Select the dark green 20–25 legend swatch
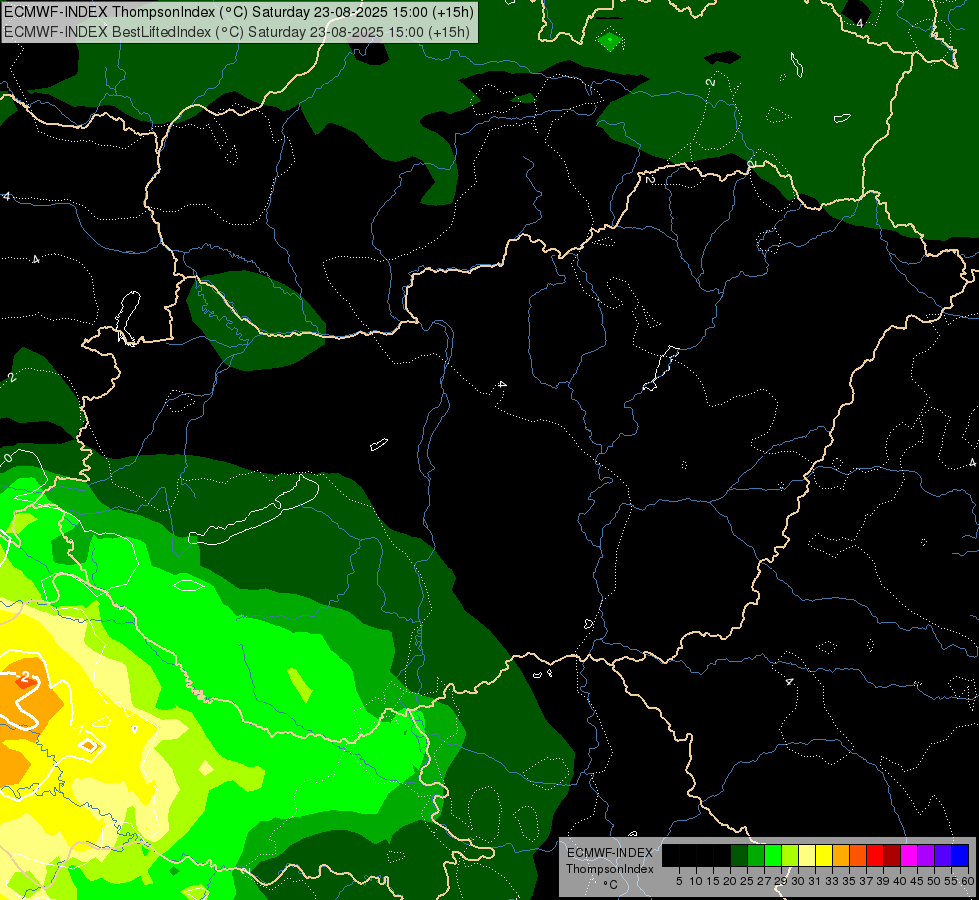 coord(739,855)
